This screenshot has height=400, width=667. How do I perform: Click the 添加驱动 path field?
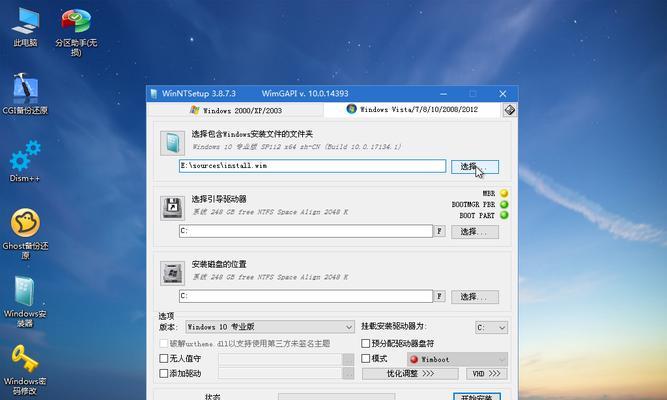tap(280, 374)
